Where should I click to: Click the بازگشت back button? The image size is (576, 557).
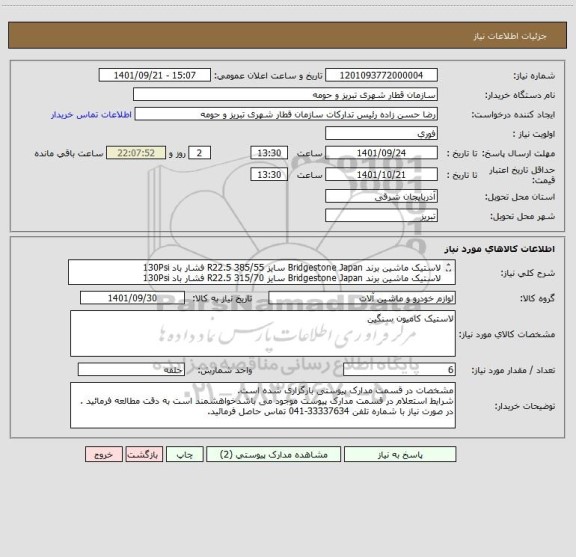pyautogui.click(x=144, y=454)
